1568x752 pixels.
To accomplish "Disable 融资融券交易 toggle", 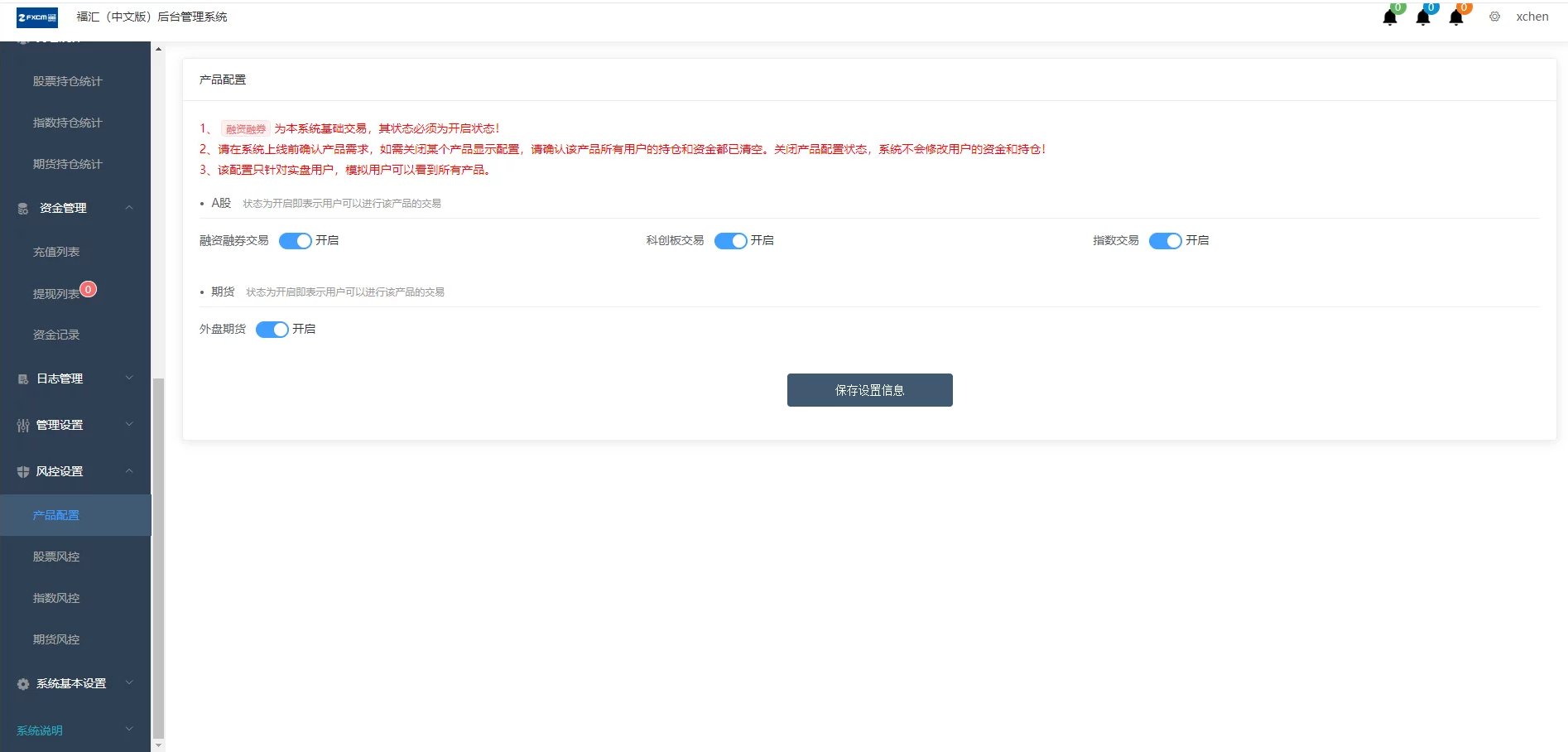I will click(x=295, y=240).
